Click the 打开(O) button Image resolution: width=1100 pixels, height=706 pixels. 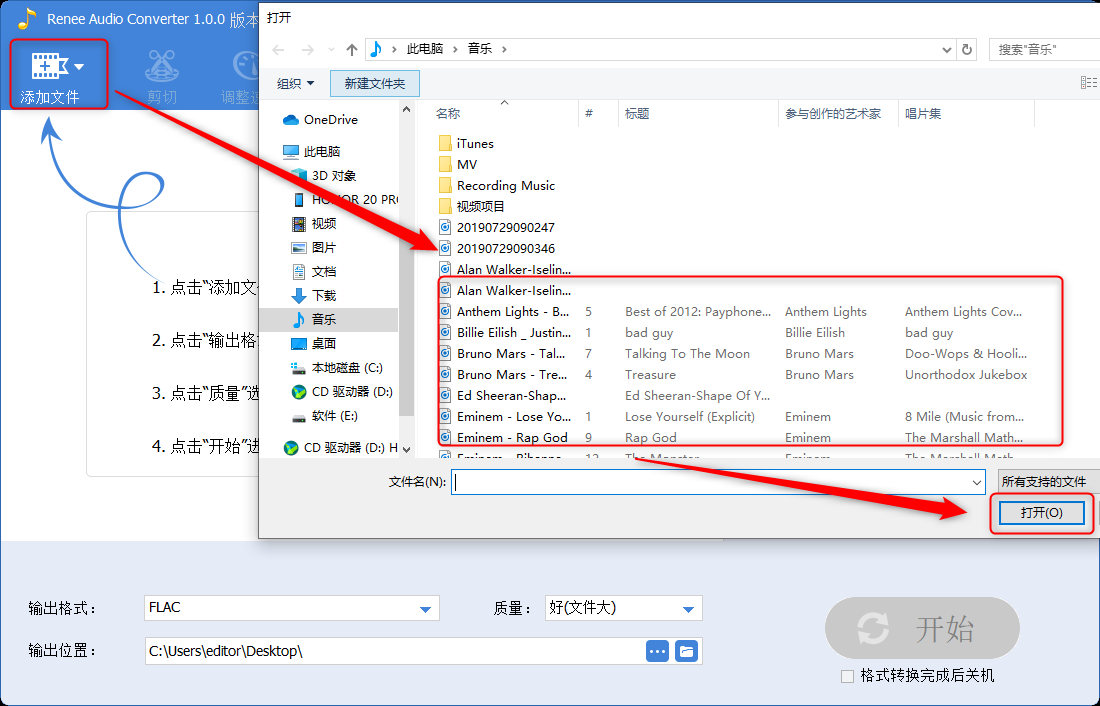click(1042, 513)
